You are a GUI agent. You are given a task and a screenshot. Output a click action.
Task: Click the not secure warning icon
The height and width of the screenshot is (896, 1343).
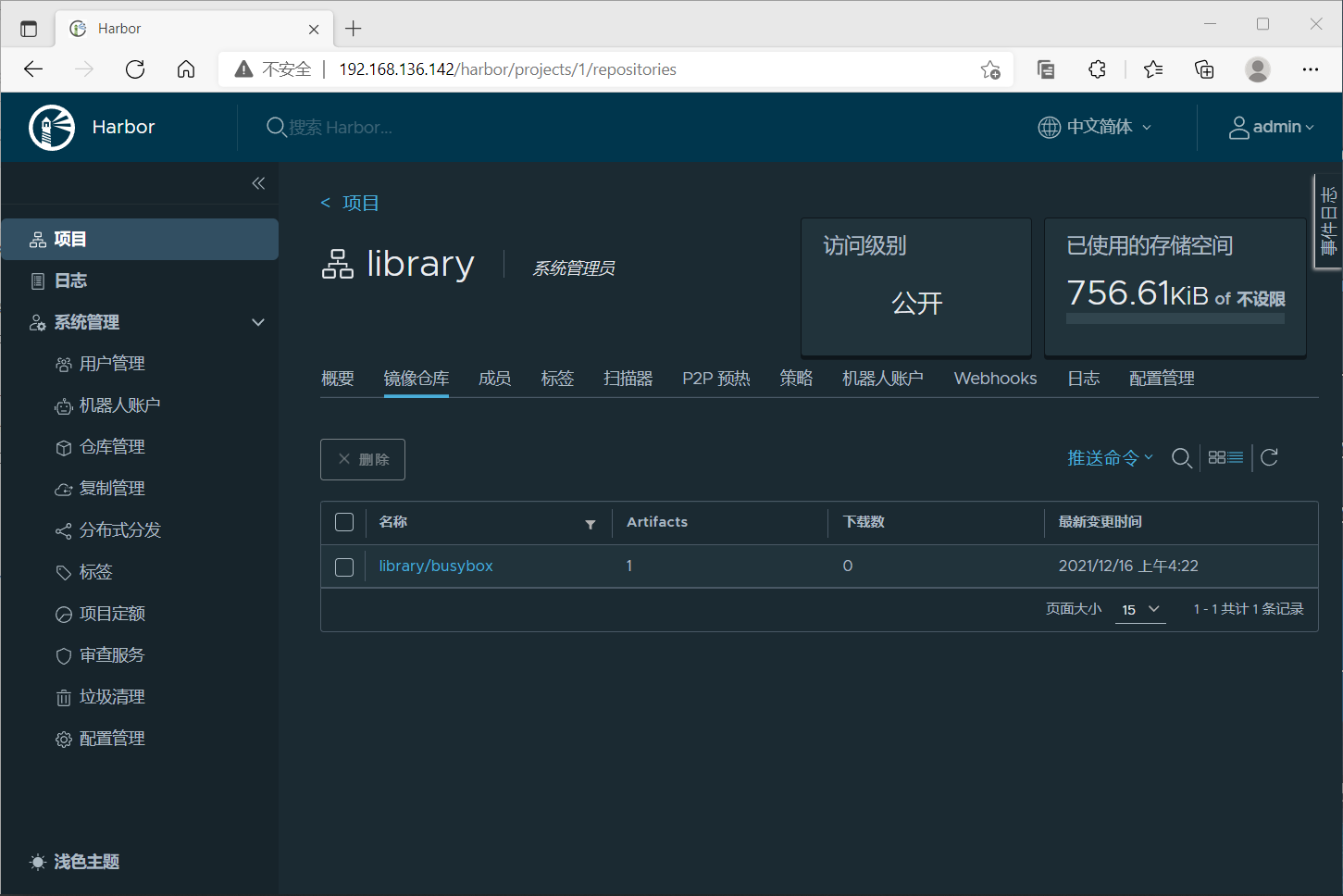pos(243,69)
